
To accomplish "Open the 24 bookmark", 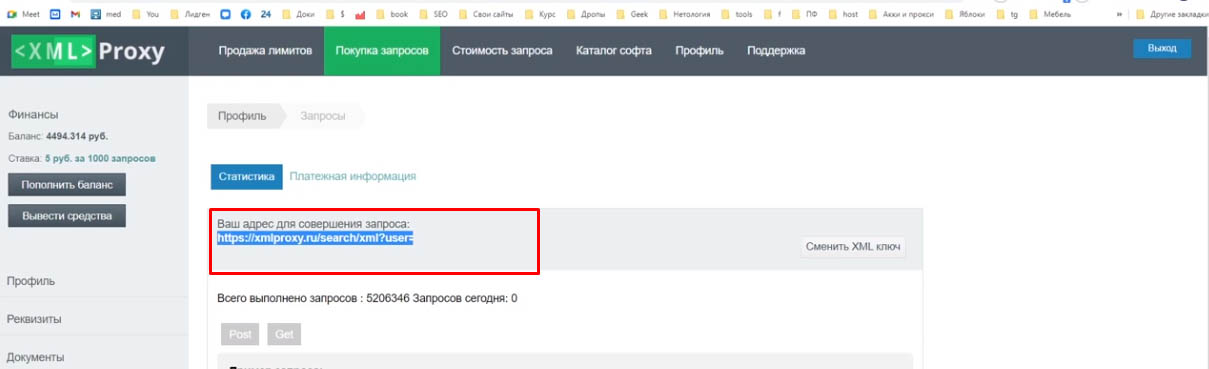I will (x=265, y=15).
